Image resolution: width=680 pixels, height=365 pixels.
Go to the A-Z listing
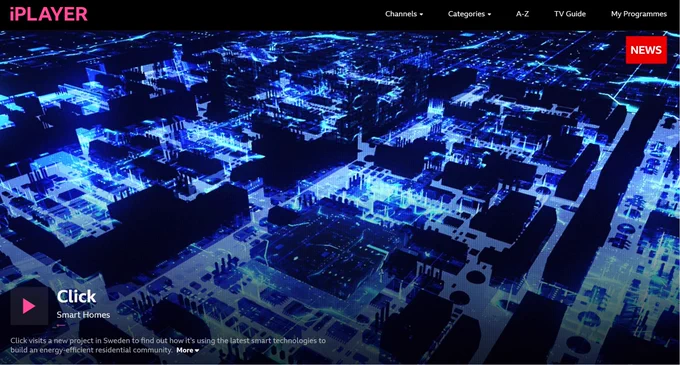pos(522,14)
